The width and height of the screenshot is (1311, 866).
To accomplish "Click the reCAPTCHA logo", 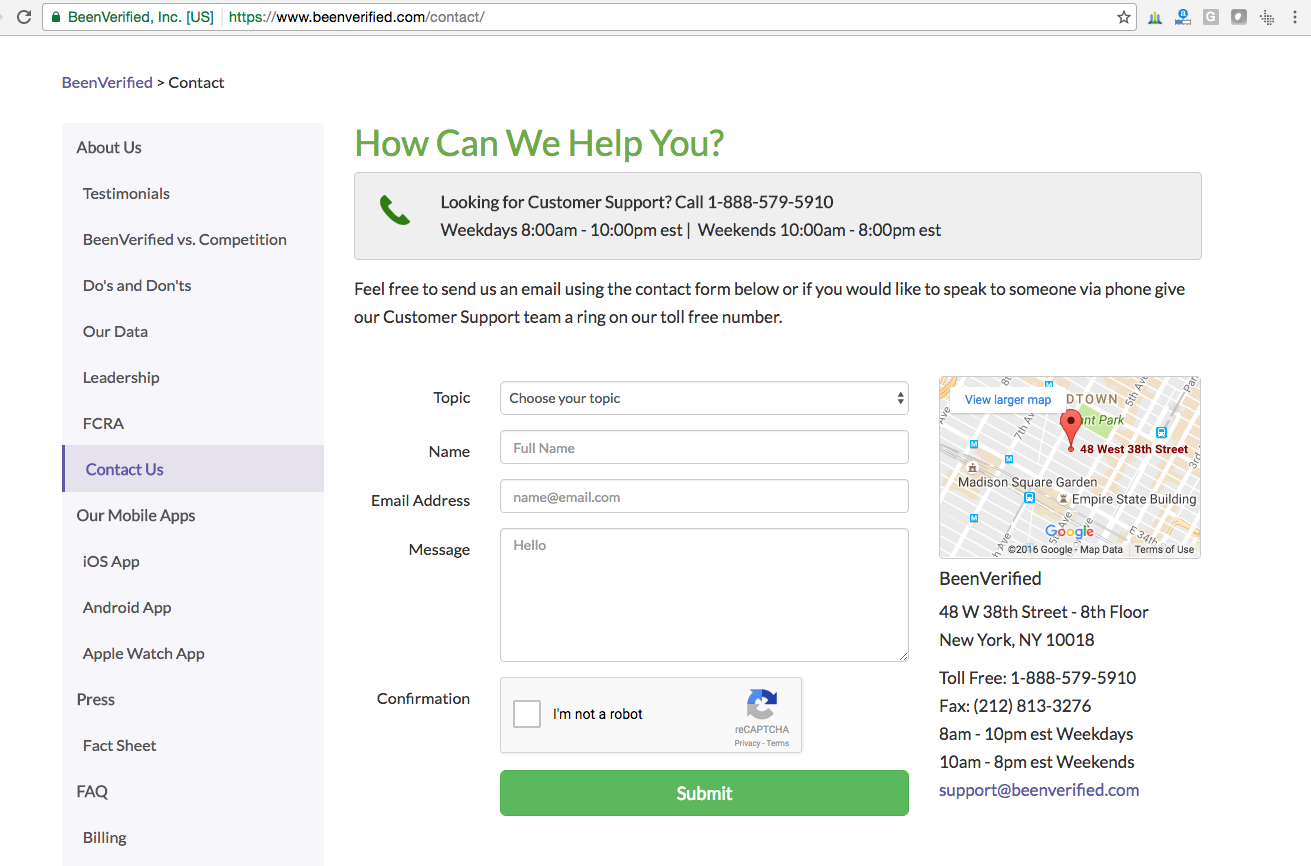I will click(762, 704).
